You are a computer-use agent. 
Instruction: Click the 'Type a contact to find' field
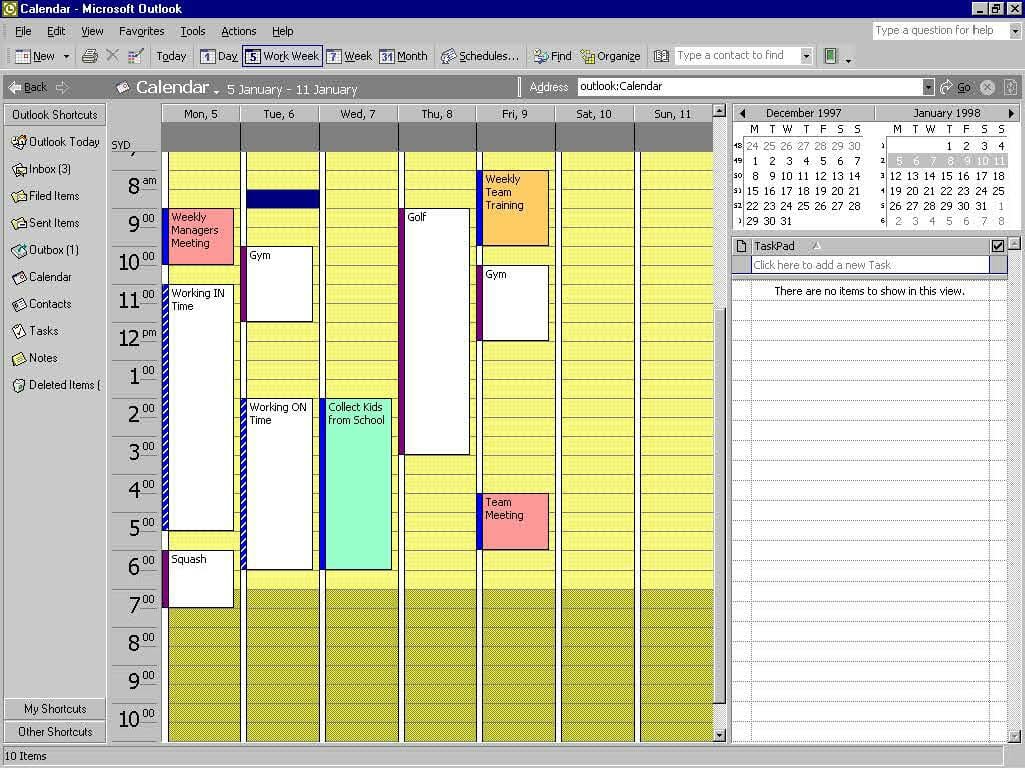[x=737, y=56]
